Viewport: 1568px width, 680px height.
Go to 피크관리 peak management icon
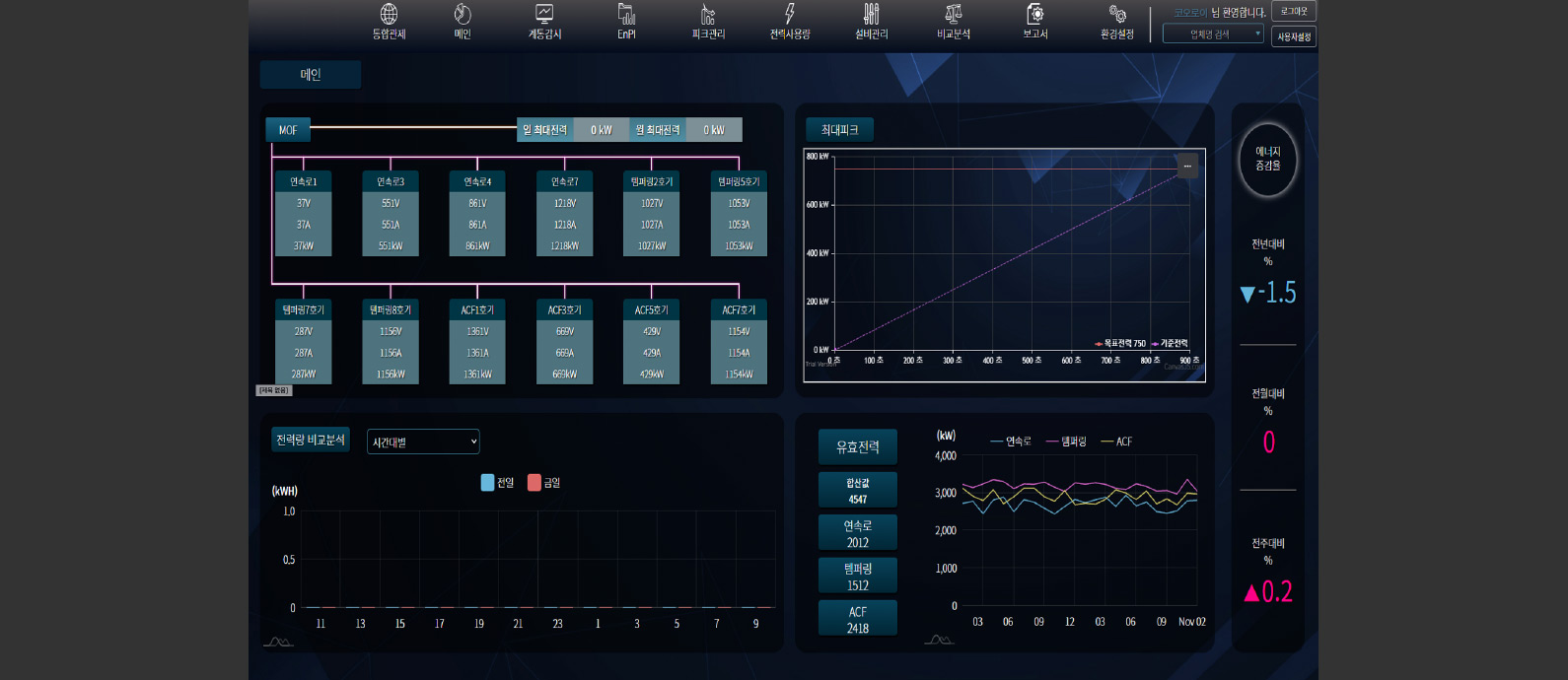coord(708,15)
